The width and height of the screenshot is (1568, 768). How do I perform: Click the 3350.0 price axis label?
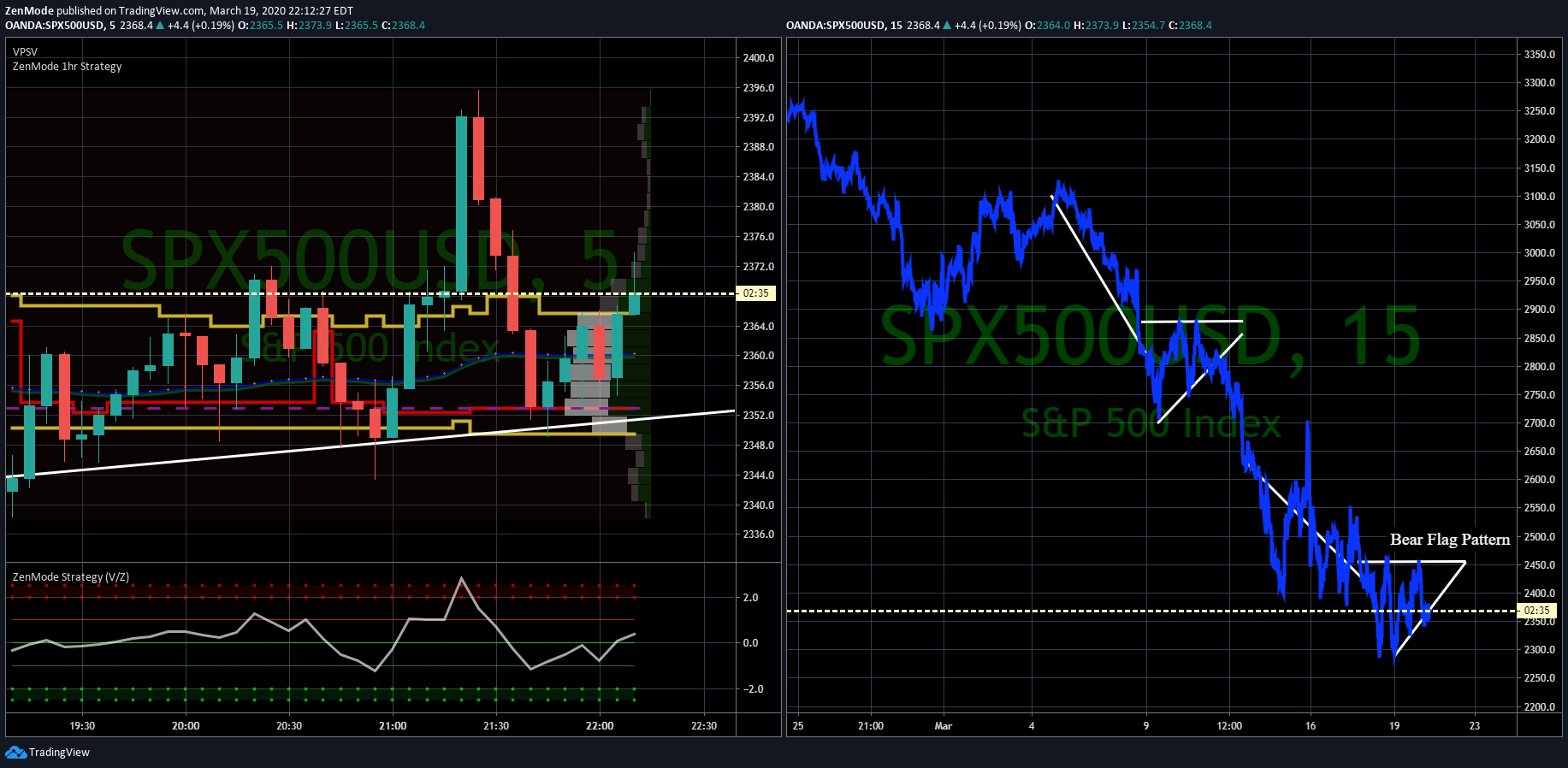(x=1540, y=55)
